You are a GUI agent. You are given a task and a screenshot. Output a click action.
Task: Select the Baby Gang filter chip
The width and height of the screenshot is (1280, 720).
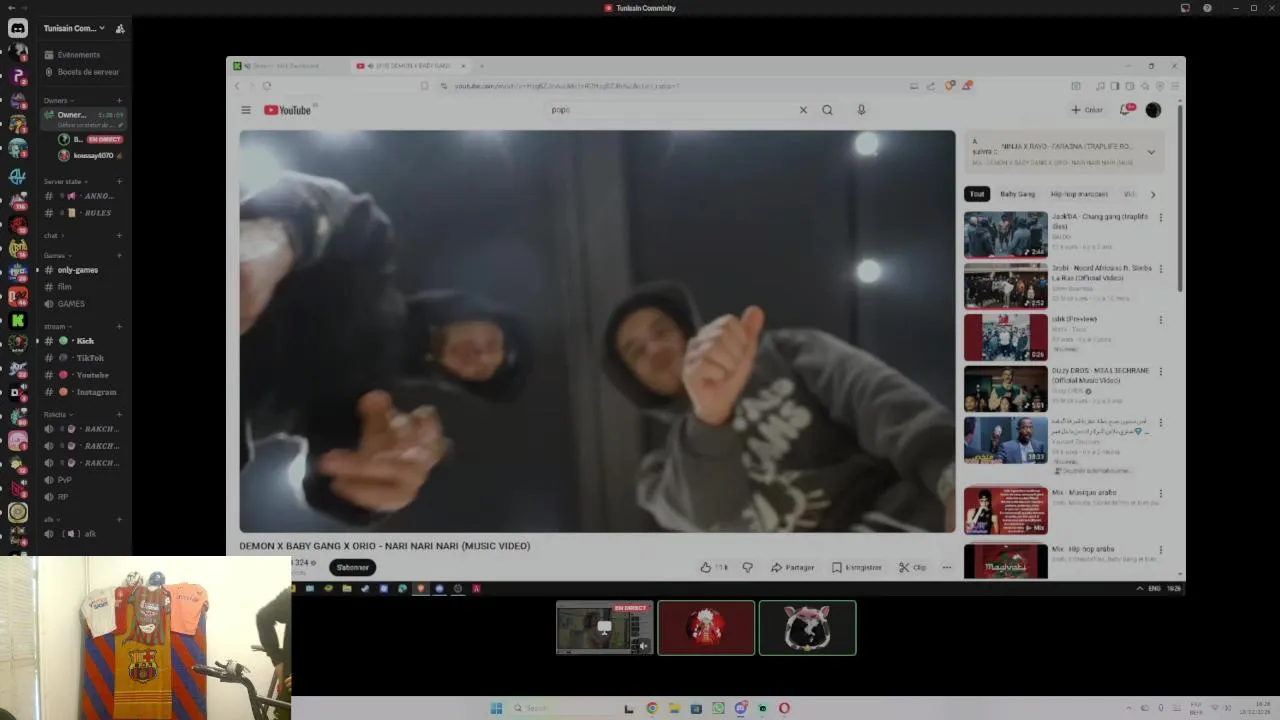[1017, 194]
